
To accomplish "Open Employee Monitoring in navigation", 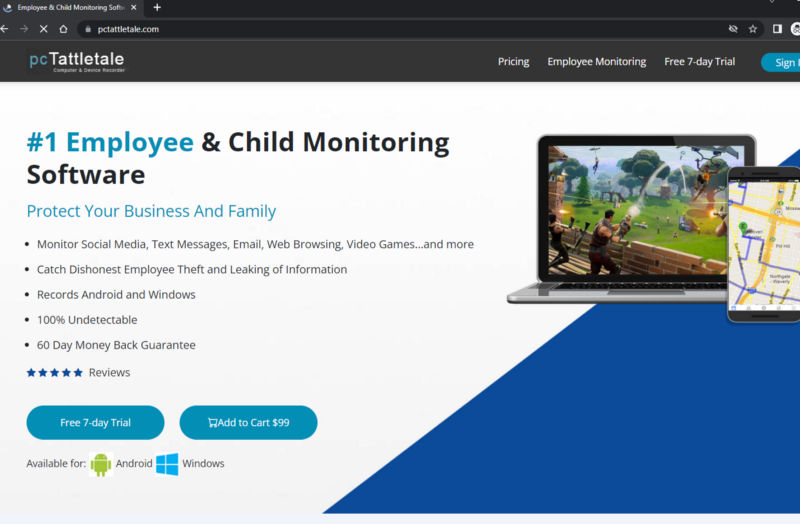I will [596, 62].
